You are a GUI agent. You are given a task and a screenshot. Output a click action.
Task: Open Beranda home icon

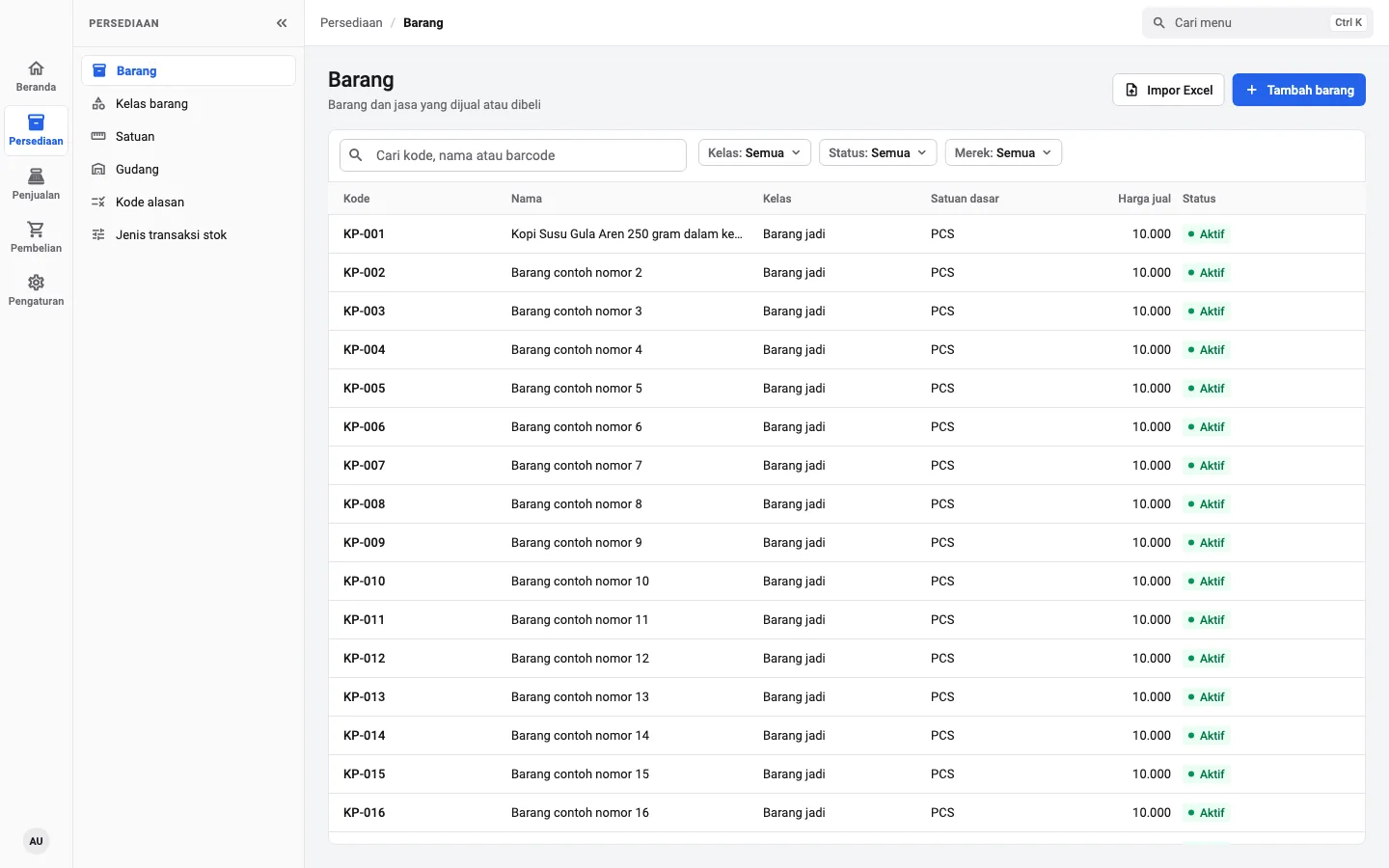[x=36, y=68]
